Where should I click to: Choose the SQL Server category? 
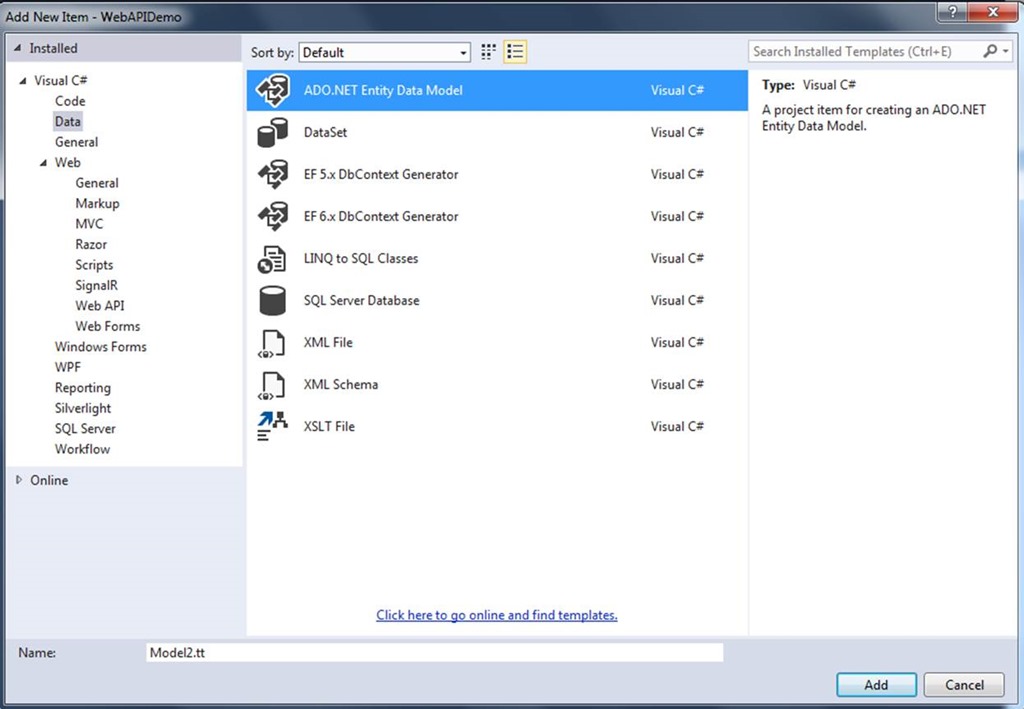coord(85,429)
